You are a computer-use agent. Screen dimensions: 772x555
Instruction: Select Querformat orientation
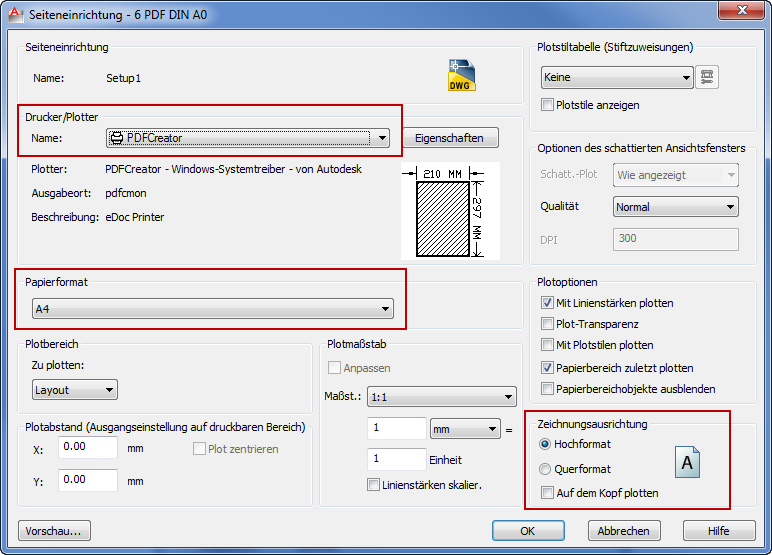coord(545,469)
